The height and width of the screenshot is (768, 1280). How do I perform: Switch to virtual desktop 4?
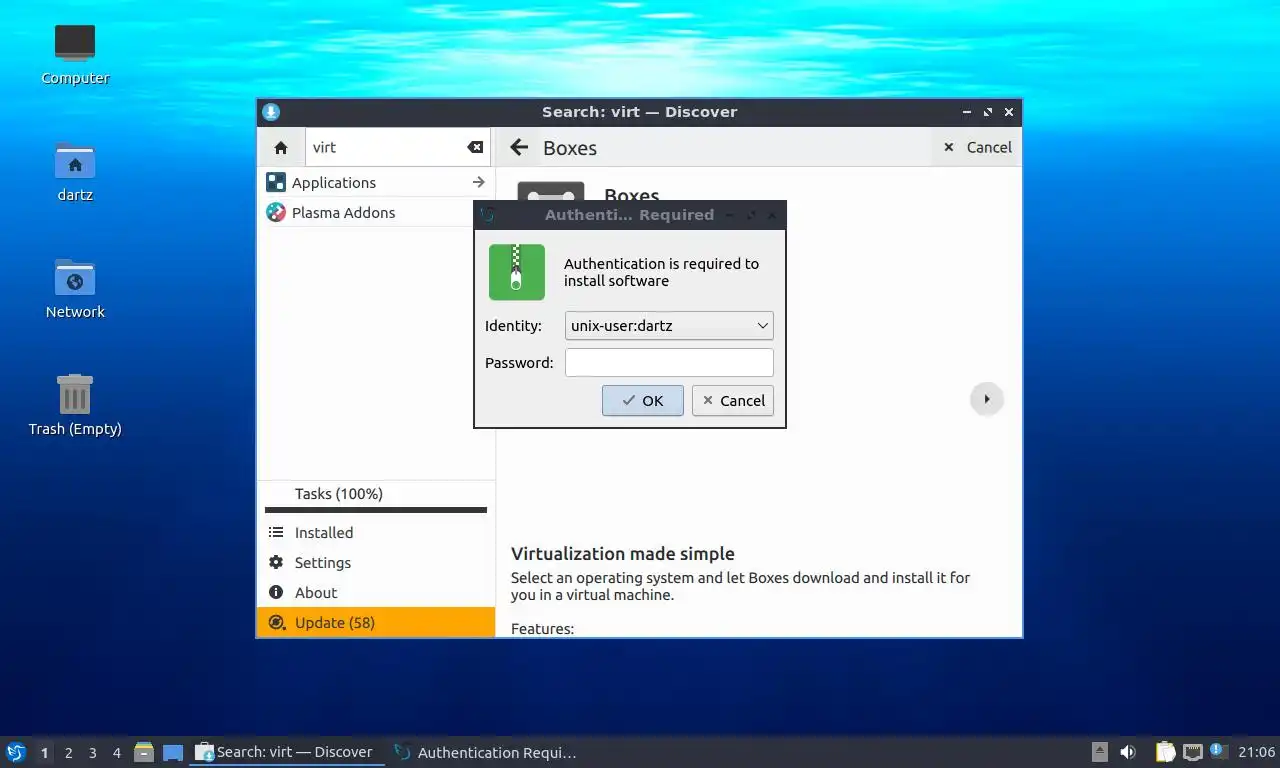click(x=117, y=753)
